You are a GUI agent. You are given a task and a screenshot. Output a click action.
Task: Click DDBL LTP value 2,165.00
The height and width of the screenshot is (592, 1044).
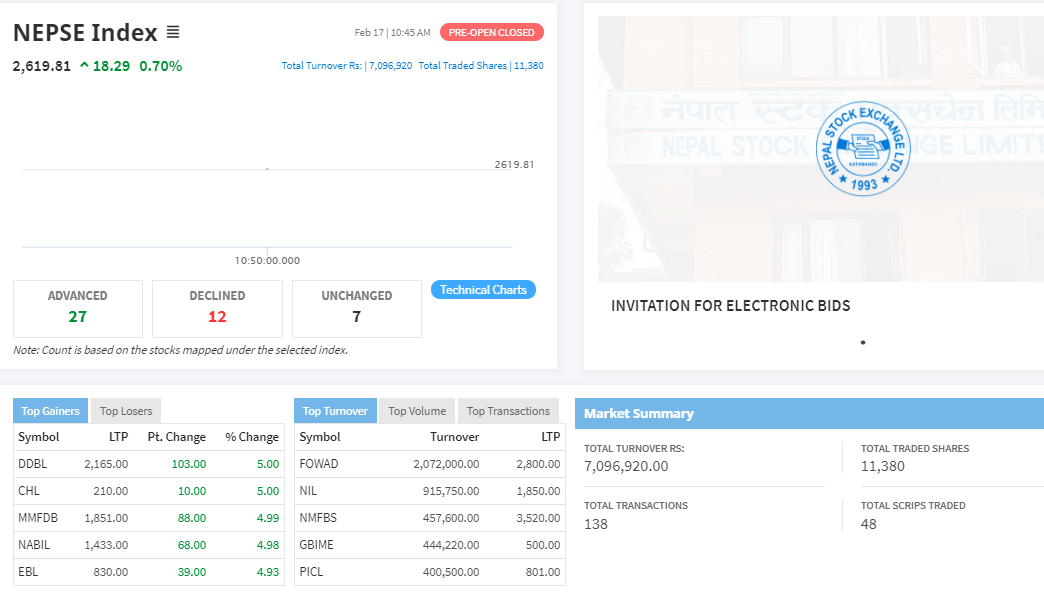click(106, 463)
